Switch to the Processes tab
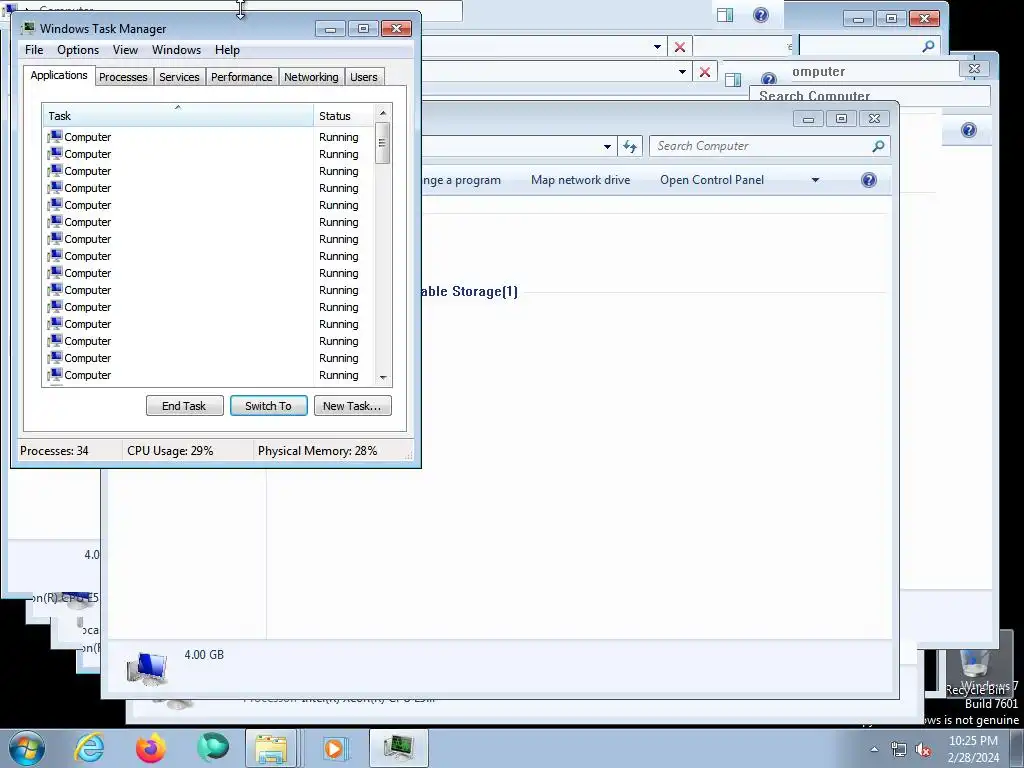The width and height of the screenshot is (1024, 768). [123, 77]
